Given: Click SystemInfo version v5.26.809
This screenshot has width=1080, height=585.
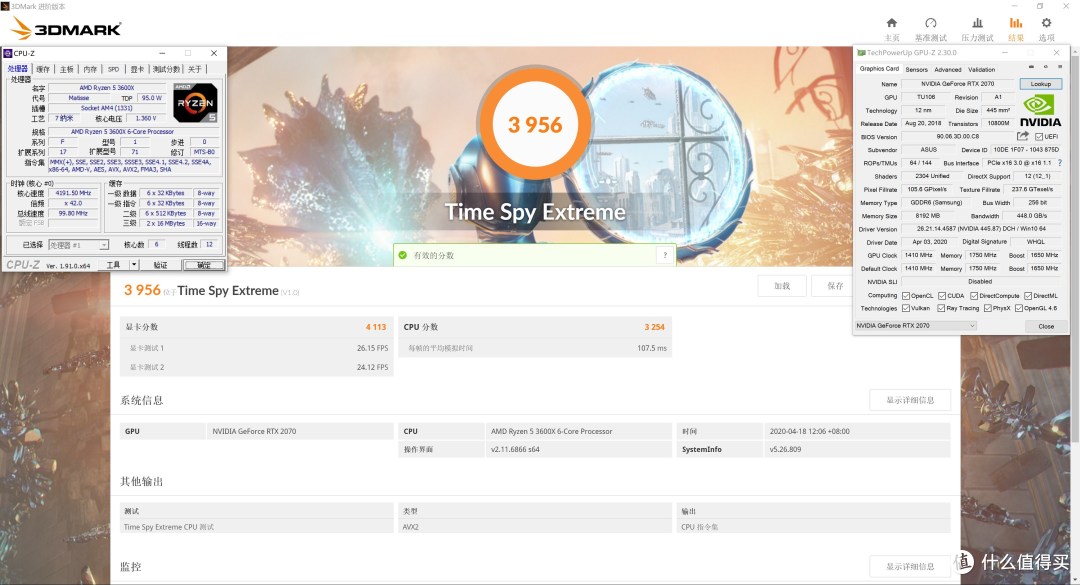Looking at the screenshot, I should 785,449.
